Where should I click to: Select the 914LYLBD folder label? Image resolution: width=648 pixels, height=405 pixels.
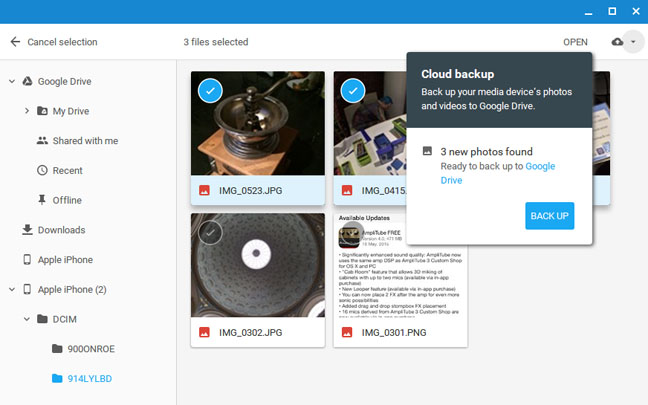coord(90,379)
